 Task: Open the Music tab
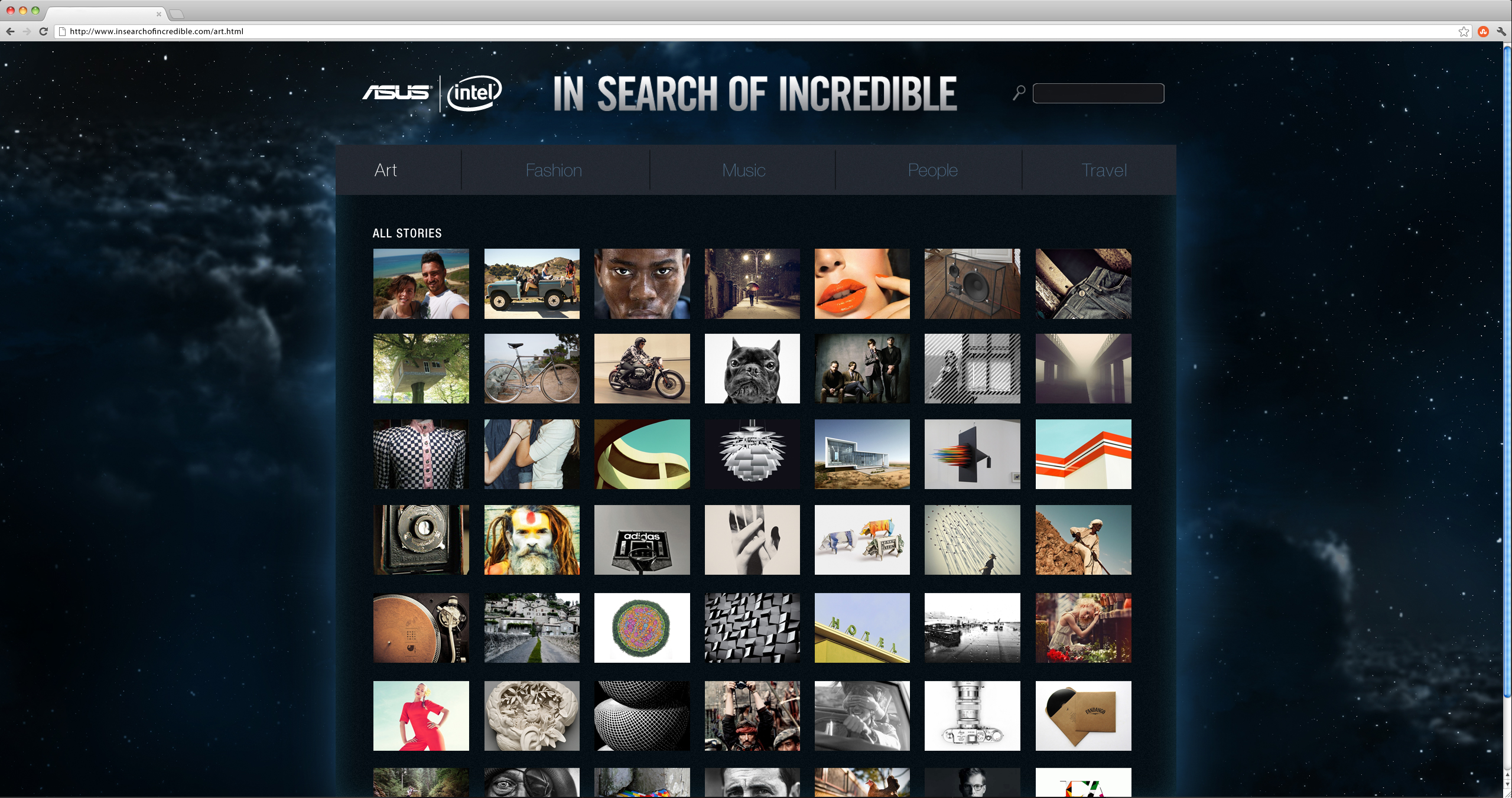coord(743,170)
